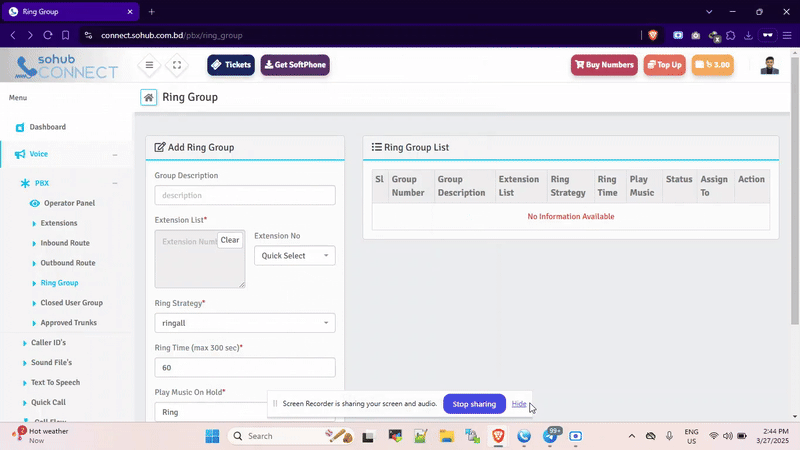This screenshot has width=800, height=450.
Task: Open Operator Panel from sidebar
Action: click(69, 203)
